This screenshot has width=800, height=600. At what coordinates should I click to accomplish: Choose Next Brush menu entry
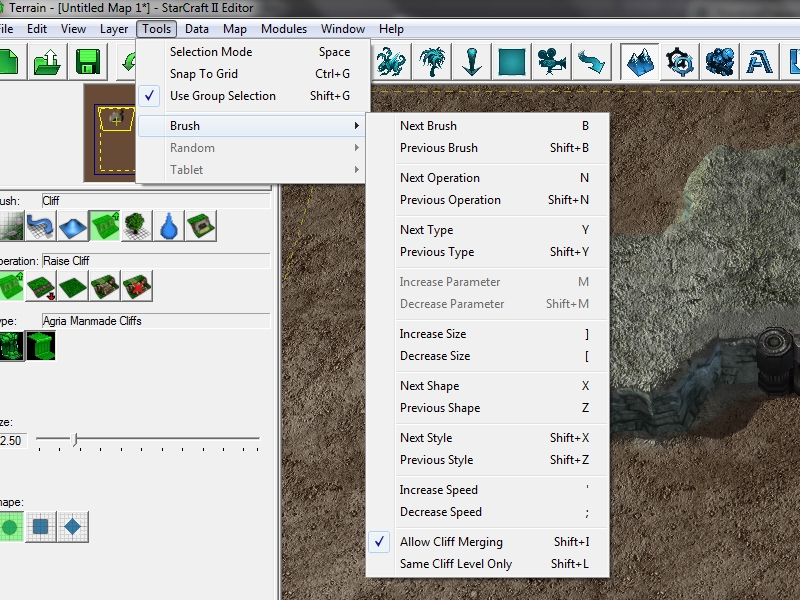(488, 126)
